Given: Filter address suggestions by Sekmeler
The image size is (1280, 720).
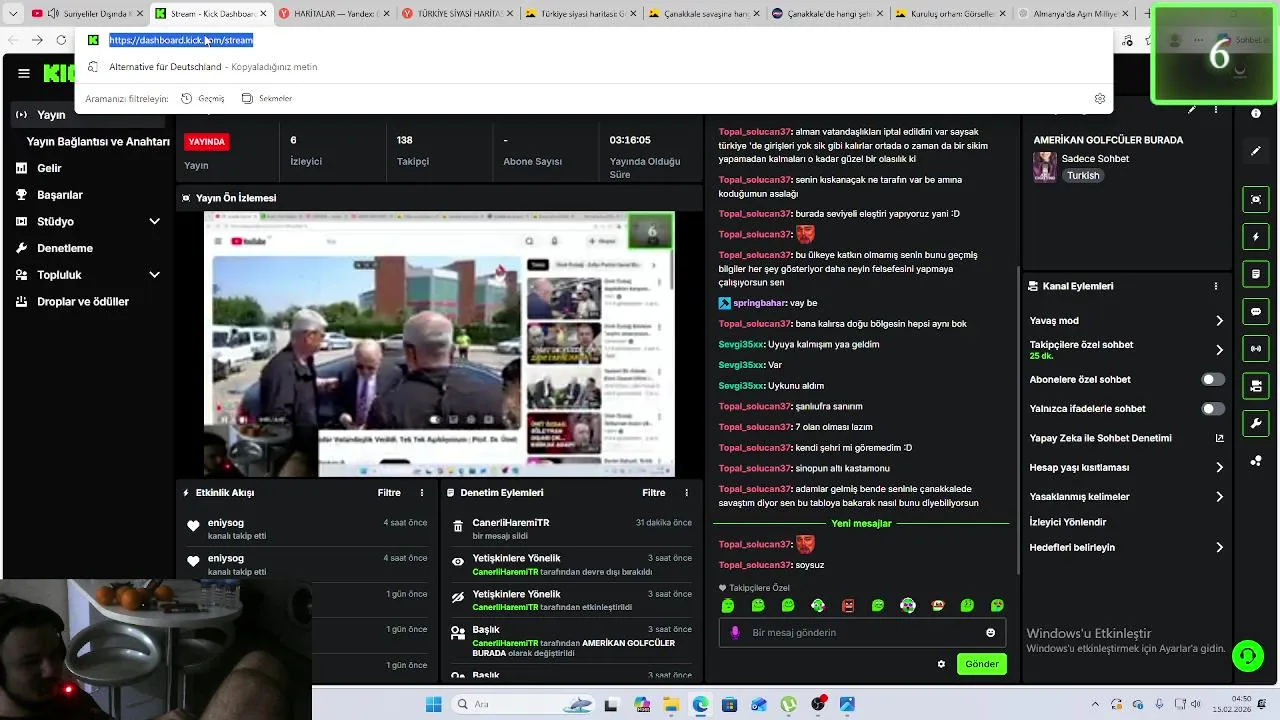Looking at the screenshot, I should [267, 99].
